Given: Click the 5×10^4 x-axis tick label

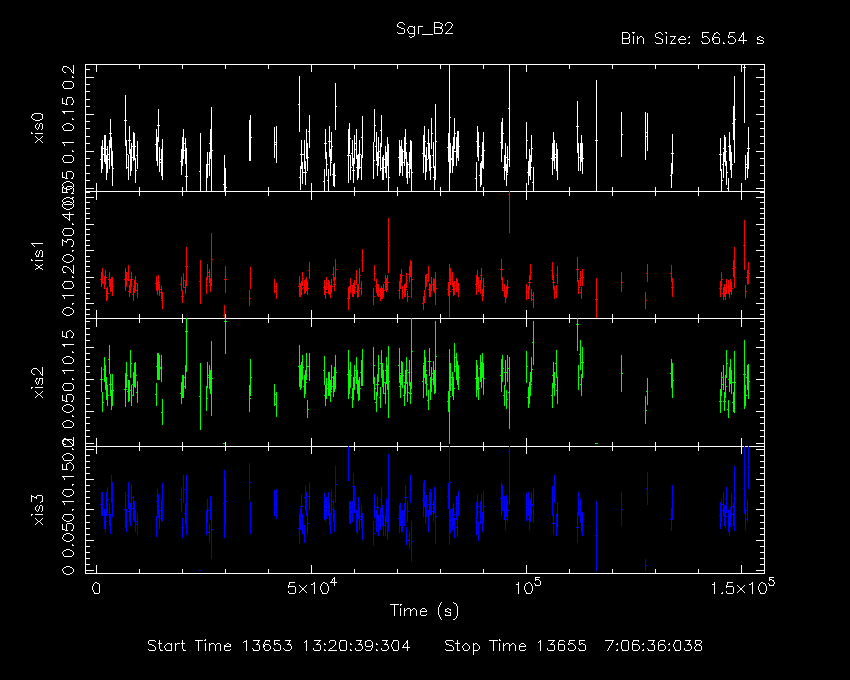Looking at the screenshot, I should pos(312,587).
